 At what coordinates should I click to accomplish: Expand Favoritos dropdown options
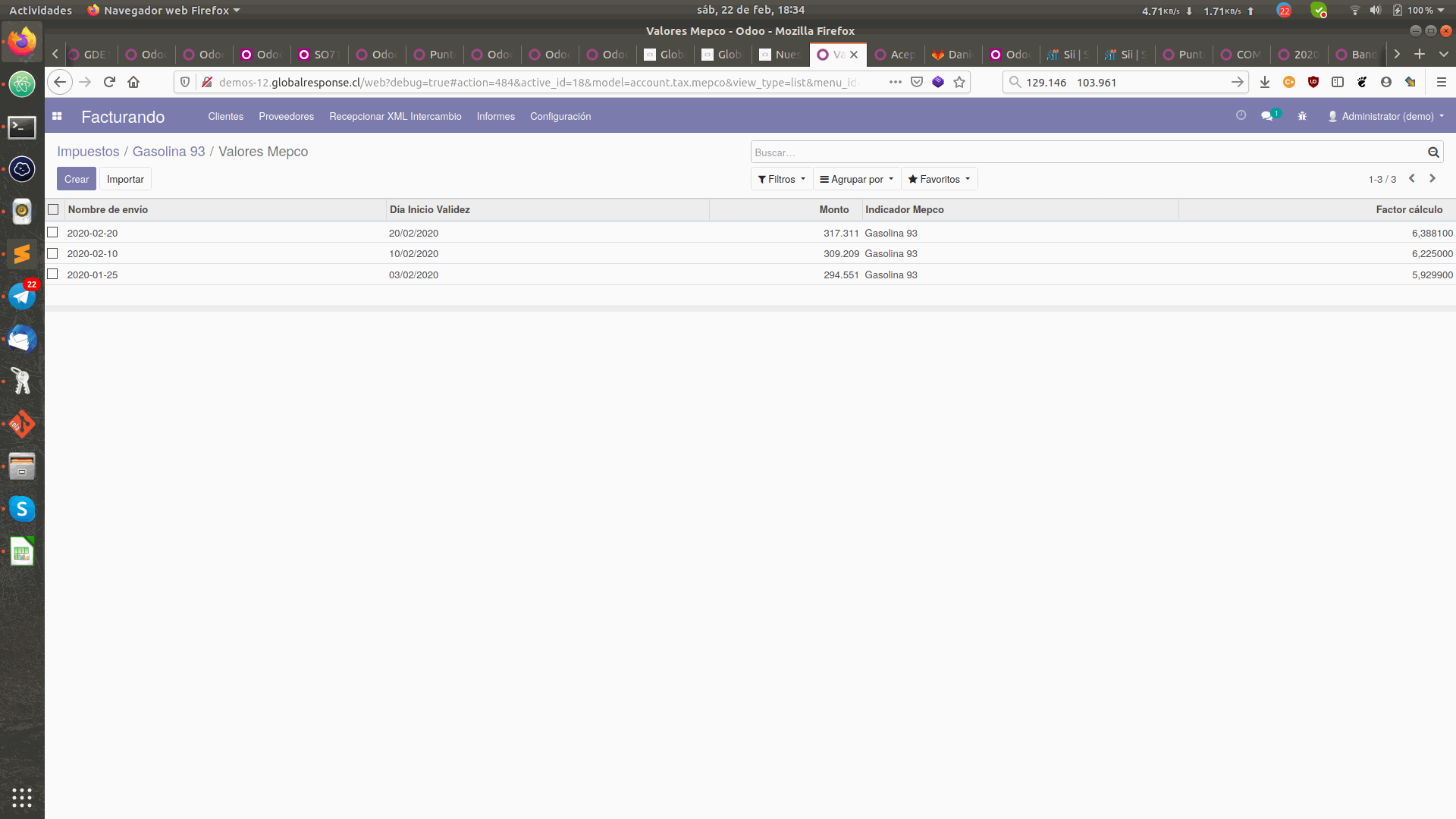[x=939, y=179]
